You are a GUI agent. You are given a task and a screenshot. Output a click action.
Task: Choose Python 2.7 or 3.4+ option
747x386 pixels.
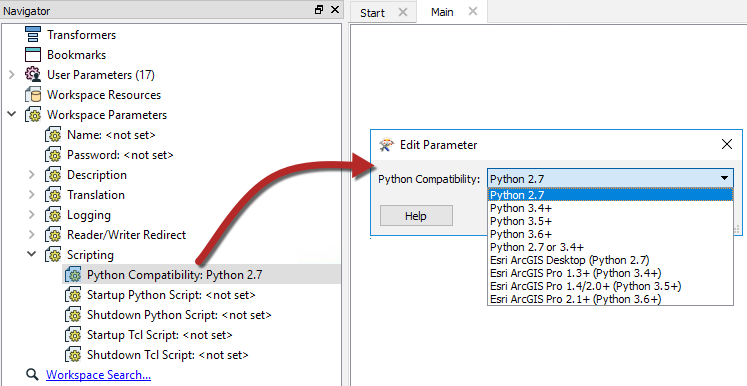tap(610, 247)
